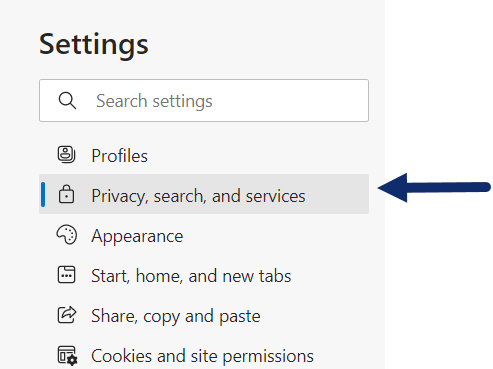
Task: Open the Profiles settings page
Action: click(120, 156)
